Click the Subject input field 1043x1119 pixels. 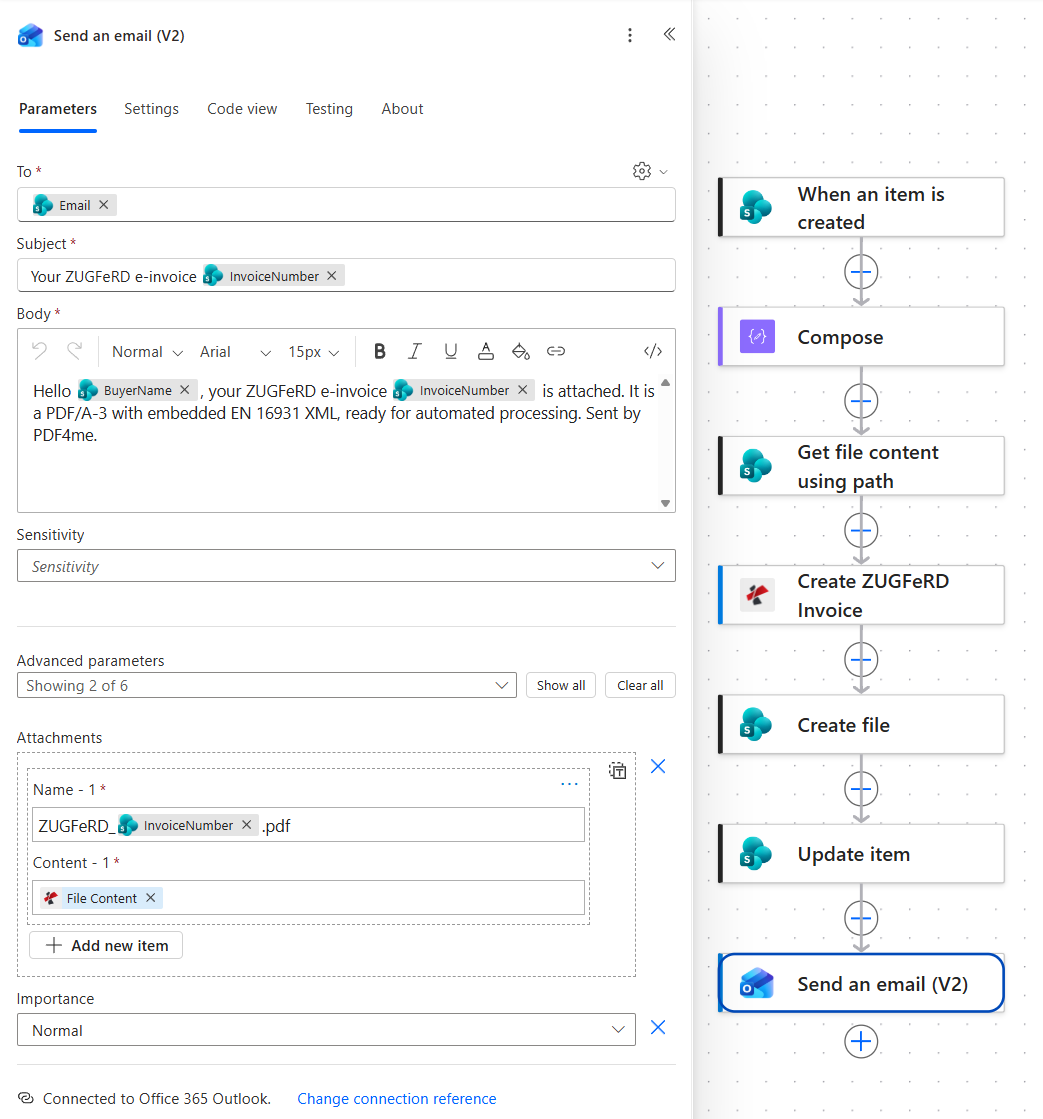pos(346,275)
